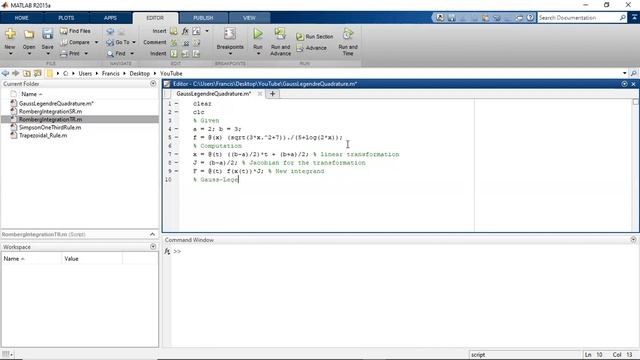This screenshot has height=360, width=640.
Task: Click Desktop in address path
Action: pyautogui.click(x=140, y=73)
